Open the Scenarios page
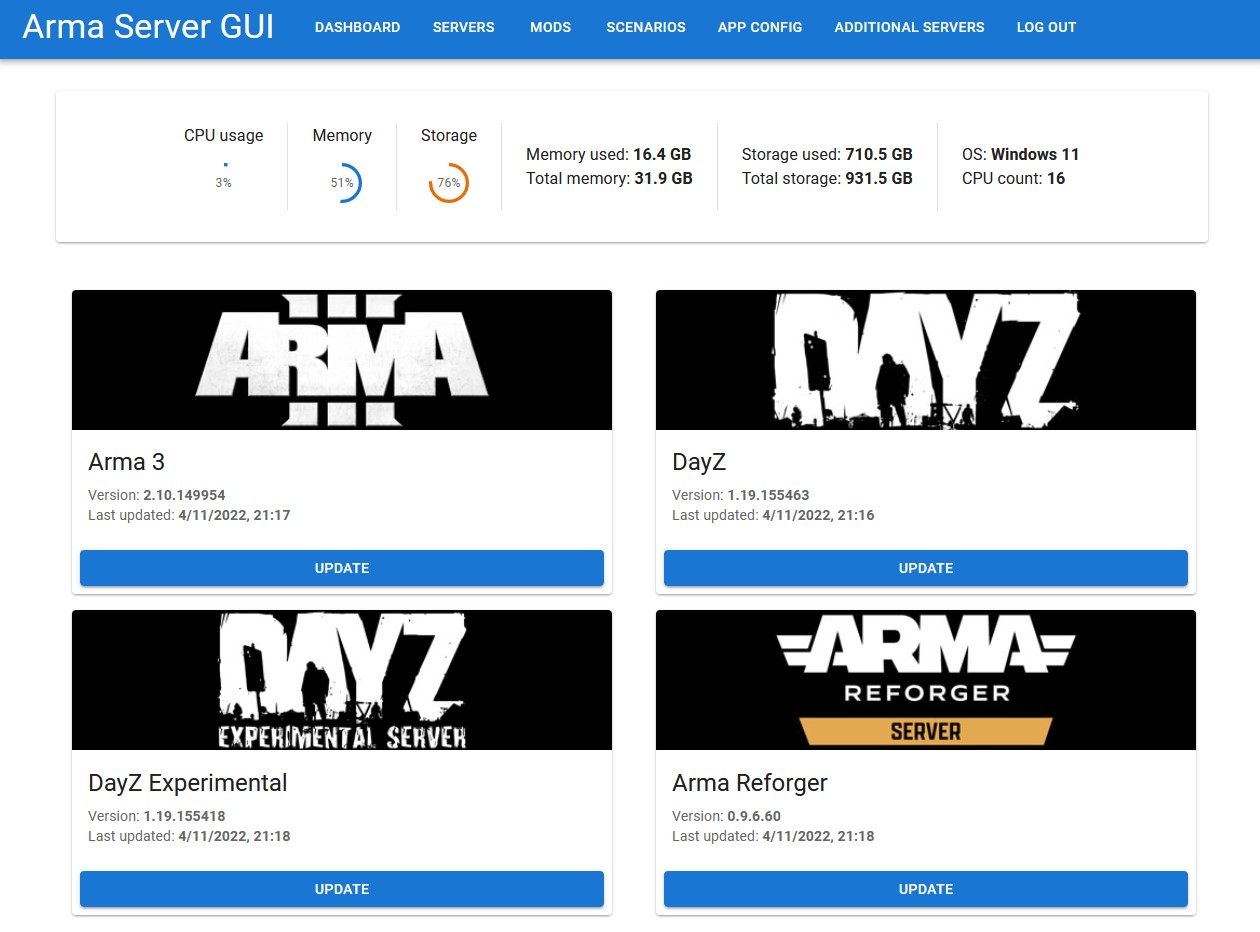 [646, 27]
